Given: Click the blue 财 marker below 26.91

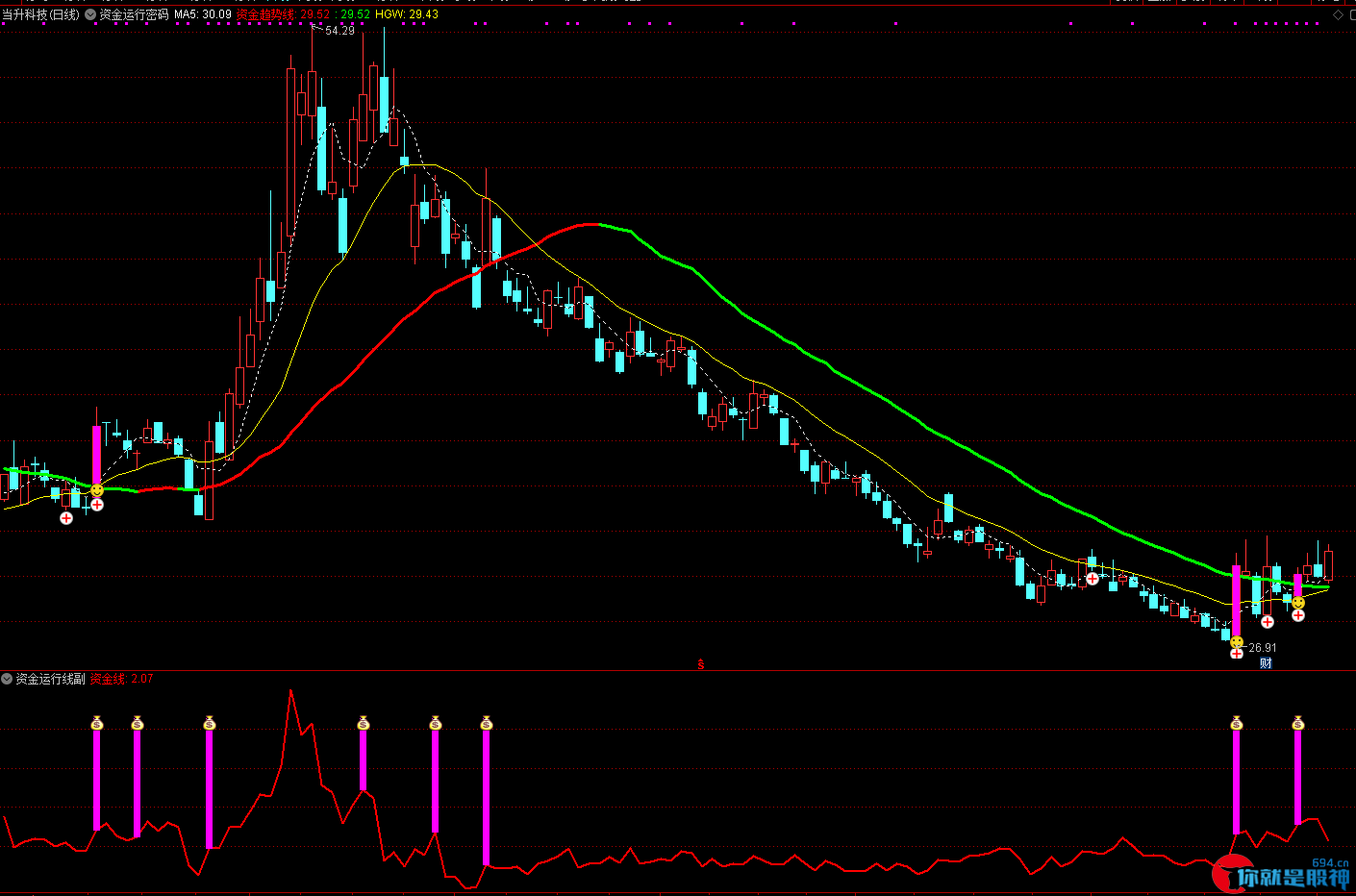Looking at the screenshot, I should pos(1266,663).
